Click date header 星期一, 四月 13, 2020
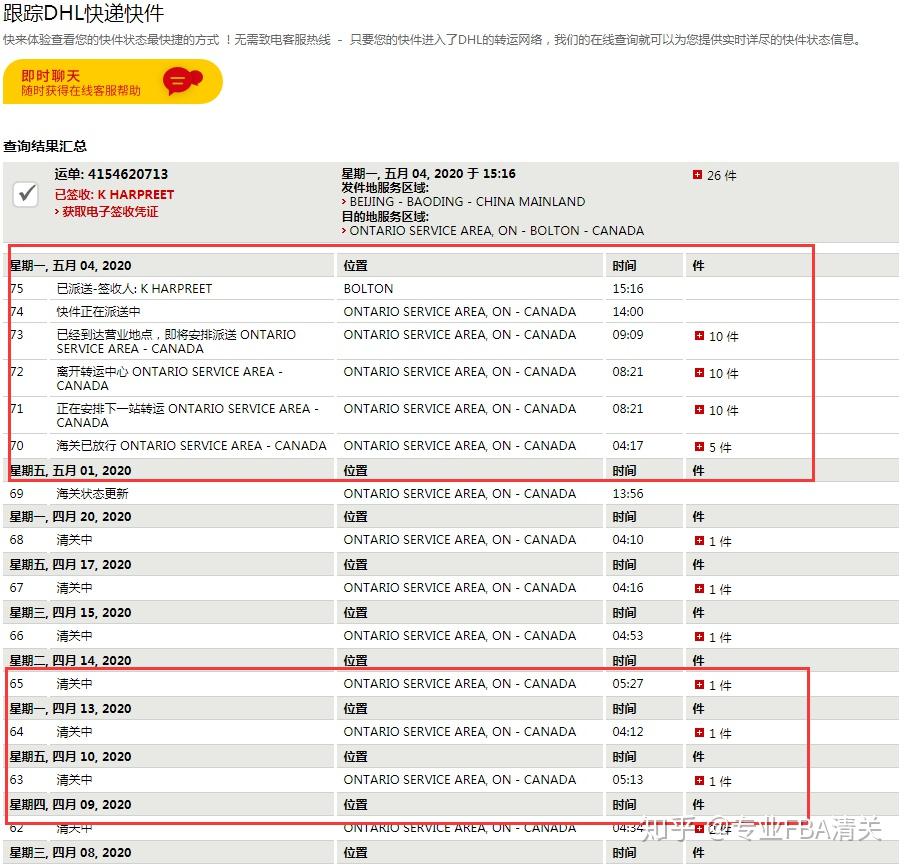 click(70, 708)
